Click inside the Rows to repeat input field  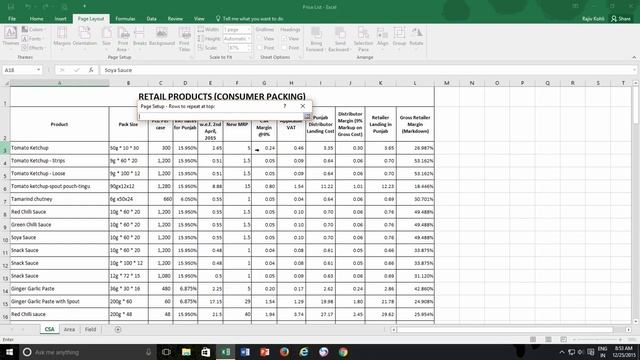[x=221, y=116]
